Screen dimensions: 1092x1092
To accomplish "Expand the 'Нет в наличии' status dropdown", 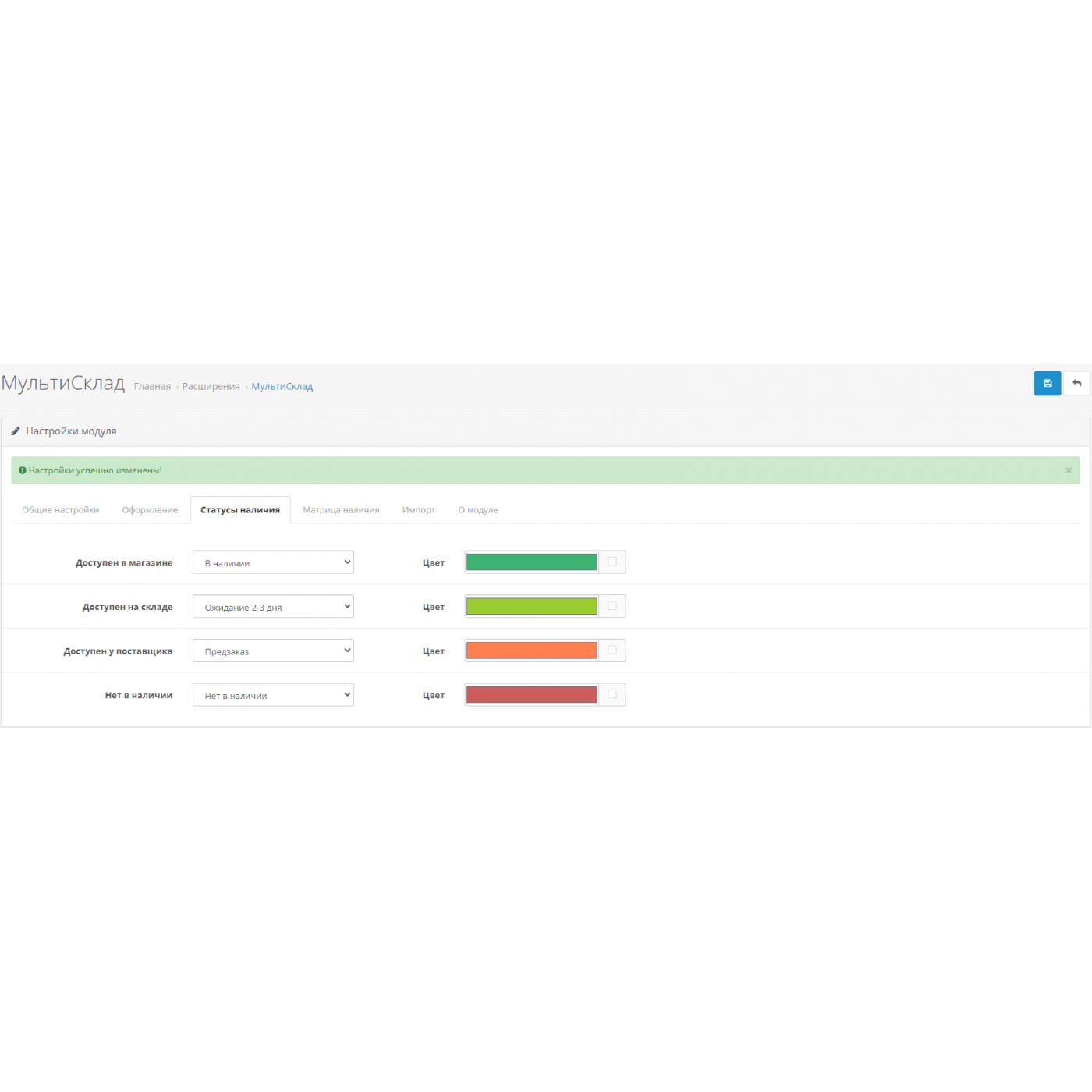I will [x=273, y=695].
